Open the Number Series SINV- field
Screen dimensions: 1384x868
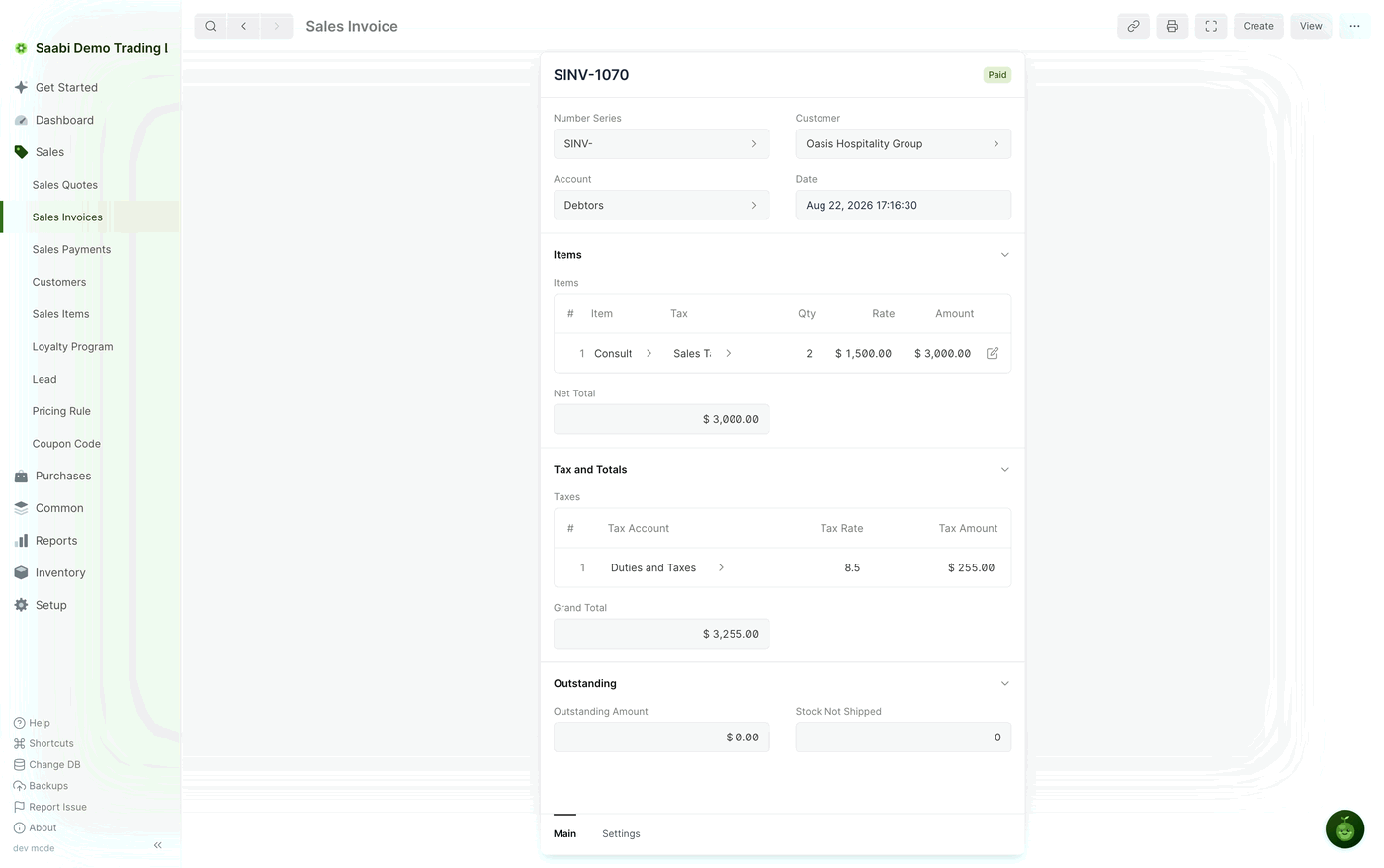pos(661,144)
